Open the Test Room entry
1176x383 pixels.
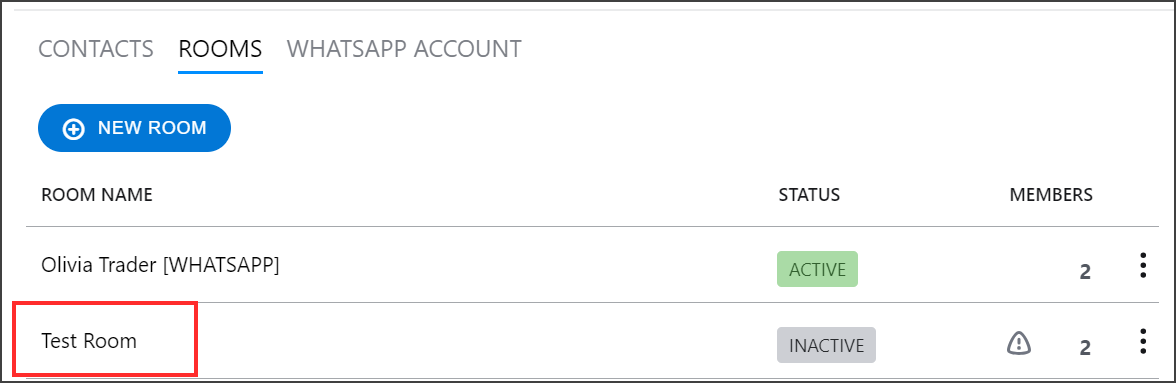click(x=89, y=341)
